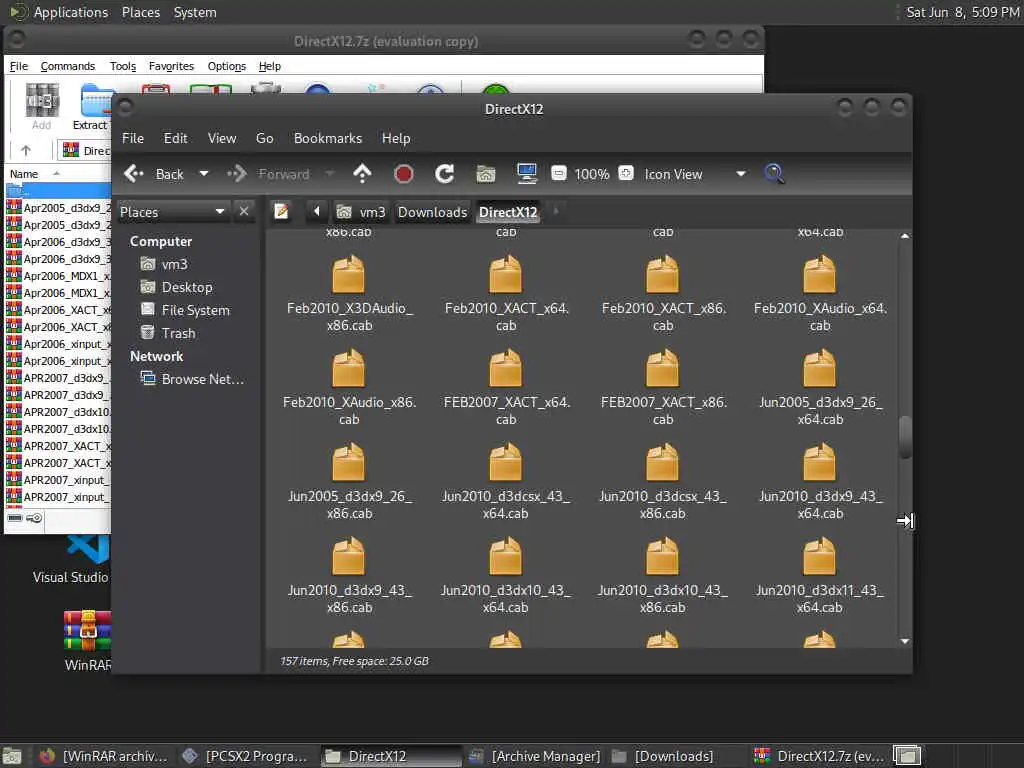
Task: Close the Places side pane
Action: pos(244,211)
